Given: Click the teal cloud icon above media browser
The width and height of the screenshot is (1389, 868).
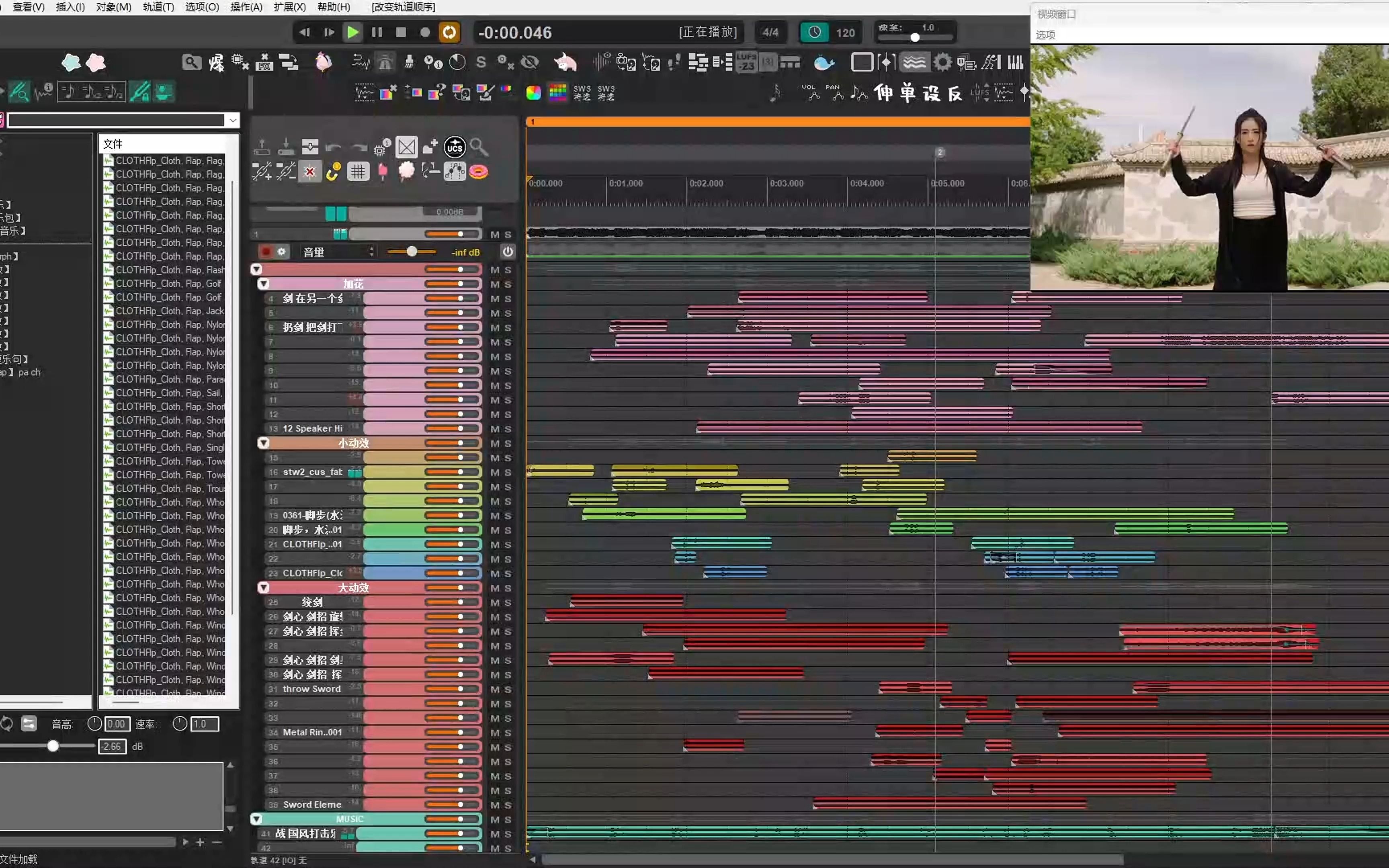Looking at the screenshot, I should pos(71,62).
